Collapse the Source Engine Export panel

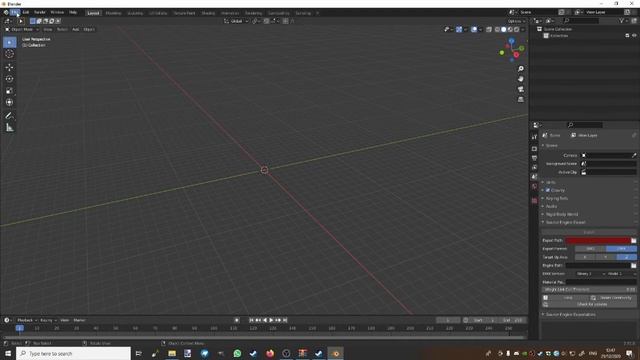coord(565,222)
